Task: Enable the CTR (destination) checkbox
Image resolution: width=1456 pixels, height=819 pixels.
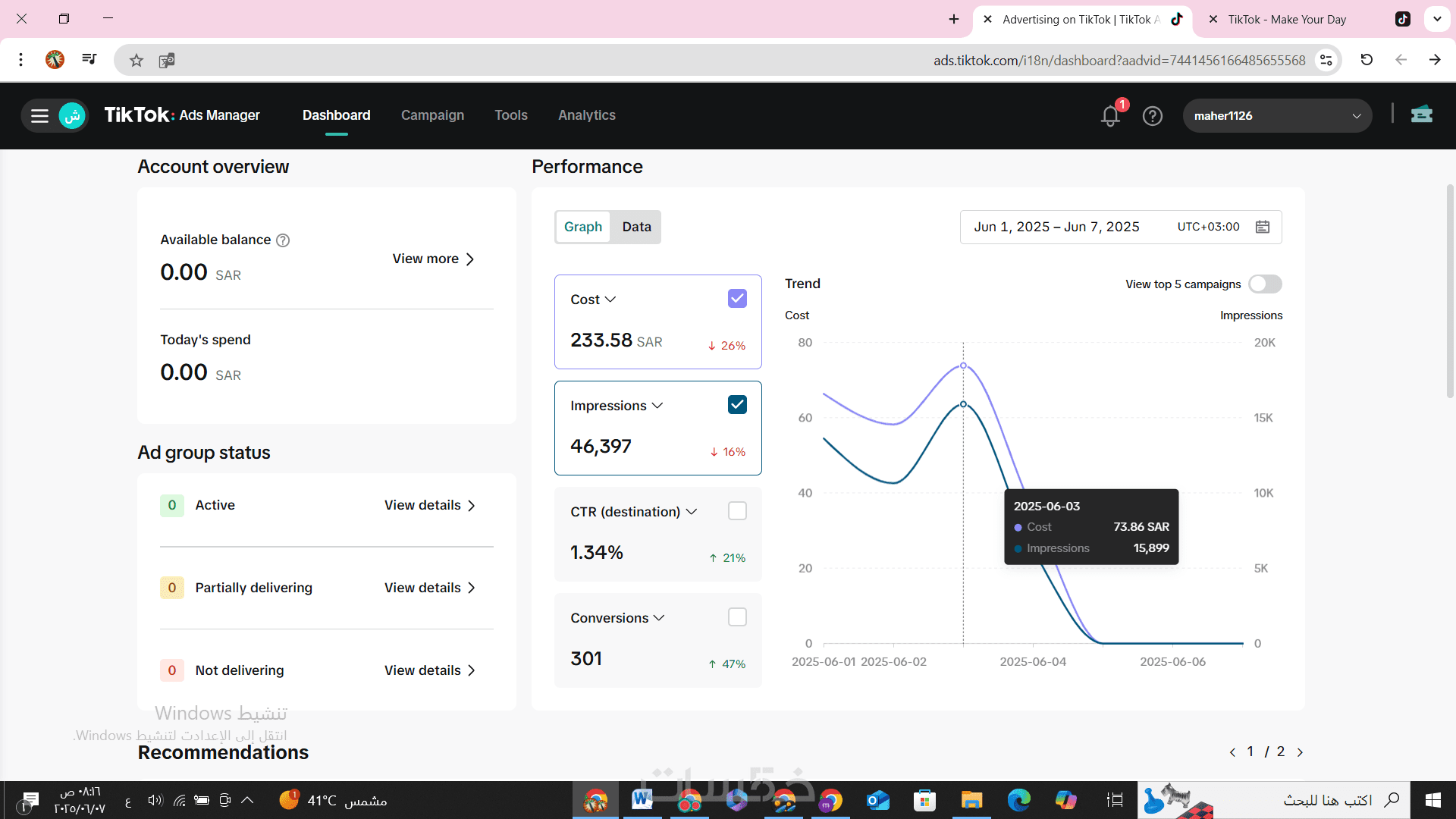Action: point(737,511)
